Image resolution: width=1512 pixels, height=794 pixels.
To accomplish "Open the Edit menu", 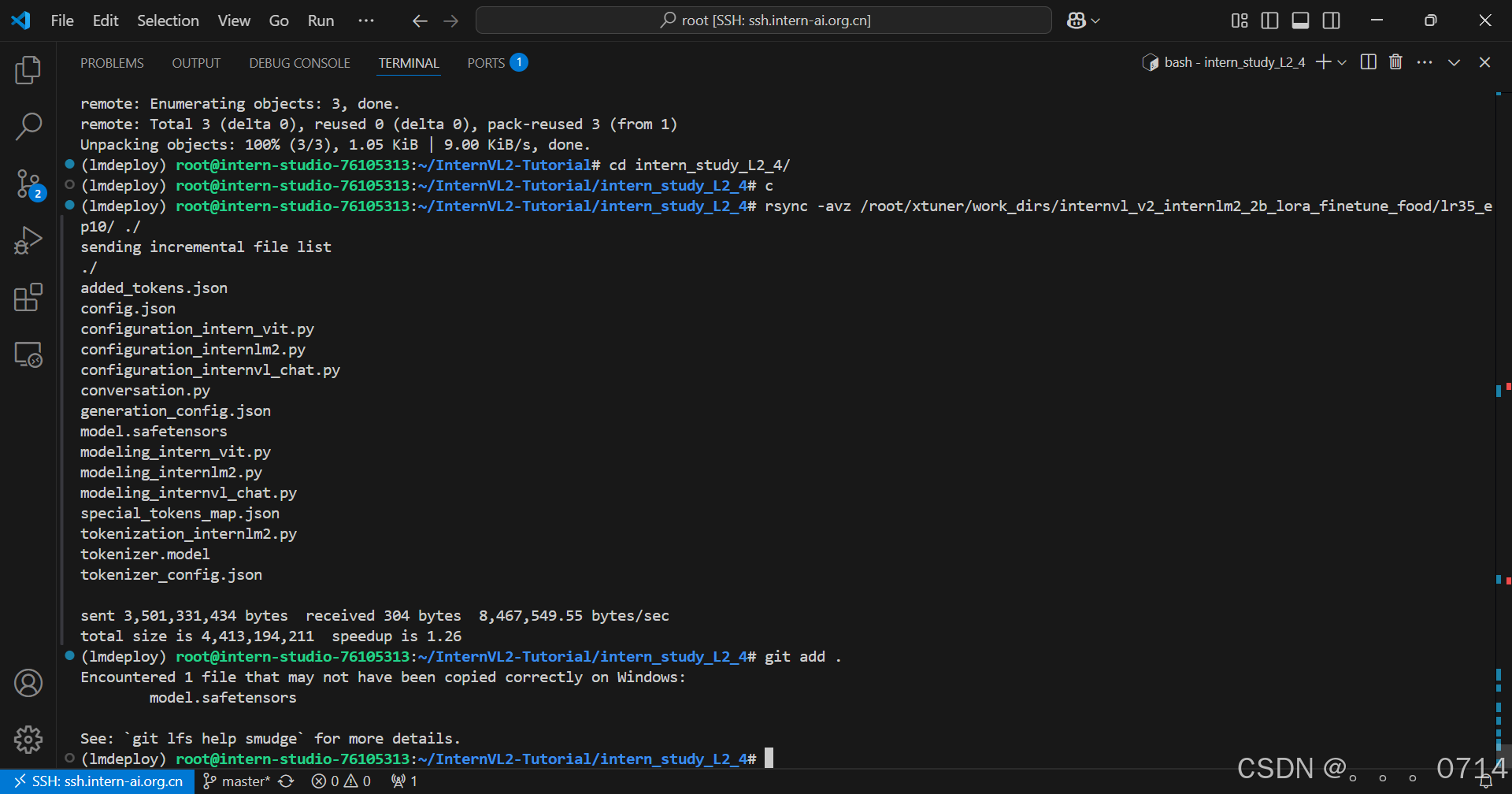I will point(106,20).
